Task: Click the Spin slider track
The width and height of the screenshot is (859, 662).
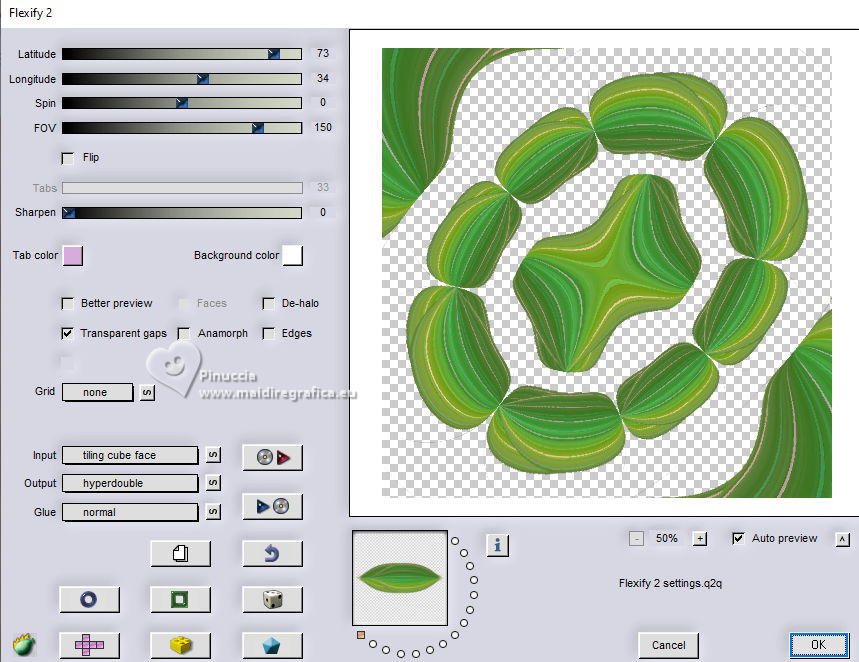Action: 182,103
